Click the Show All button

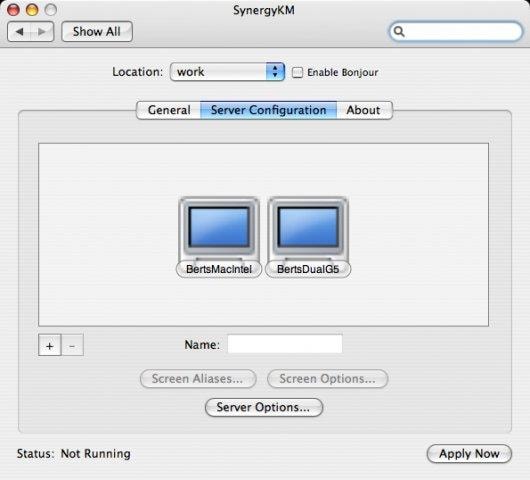coord(97,31)
